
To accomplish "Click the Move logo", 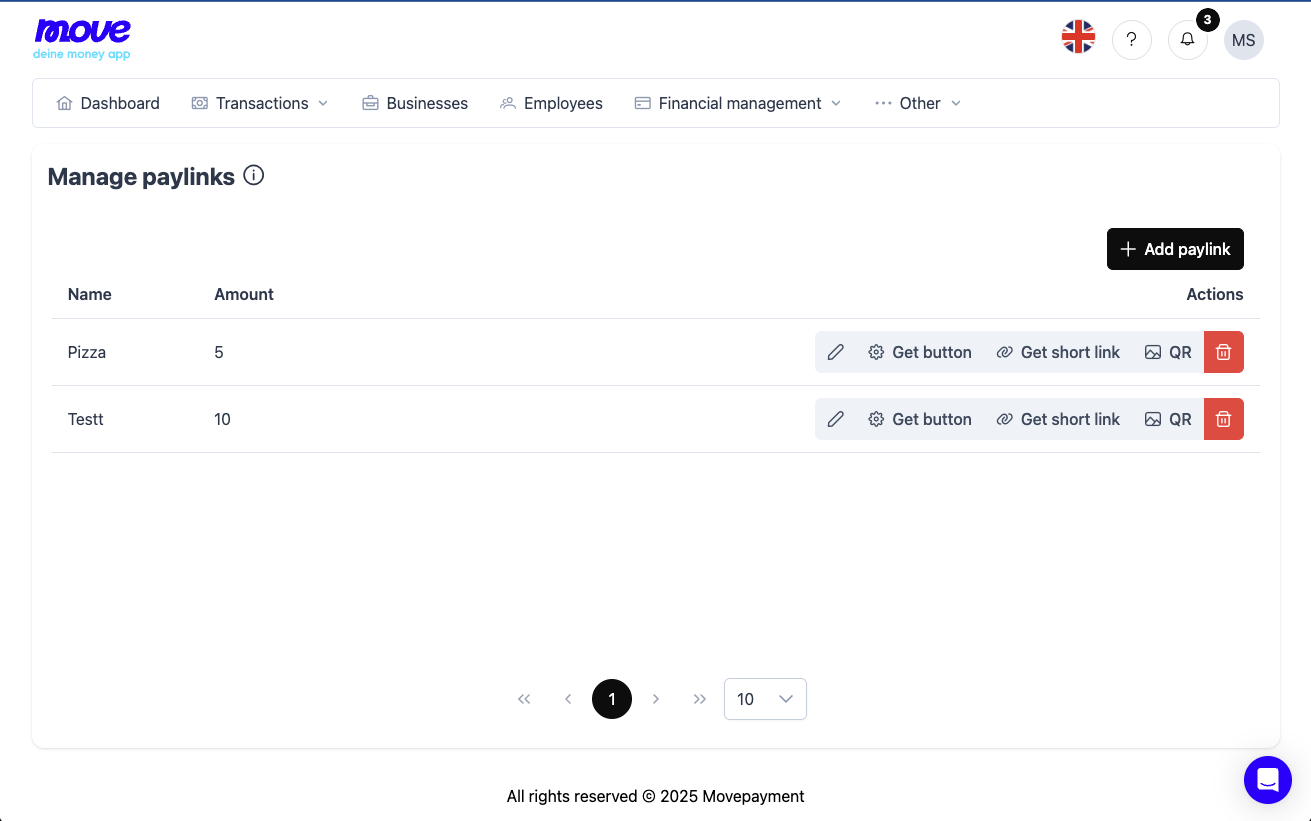I will click(82, 40).
